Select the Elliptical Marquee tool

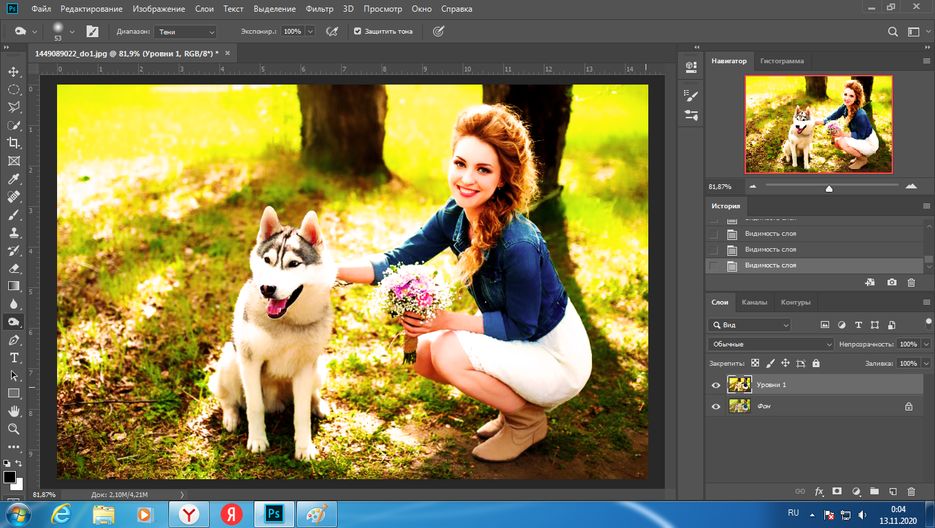(13, 89)
